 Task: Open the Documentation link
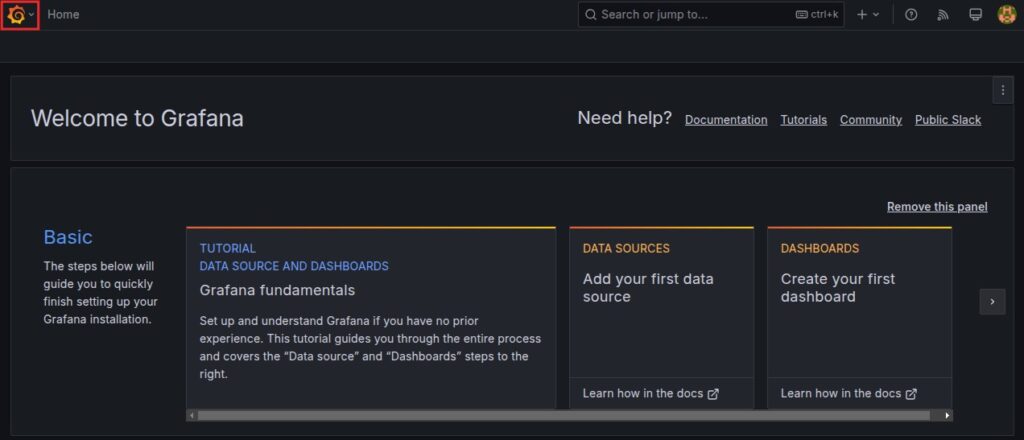(726, 120)
